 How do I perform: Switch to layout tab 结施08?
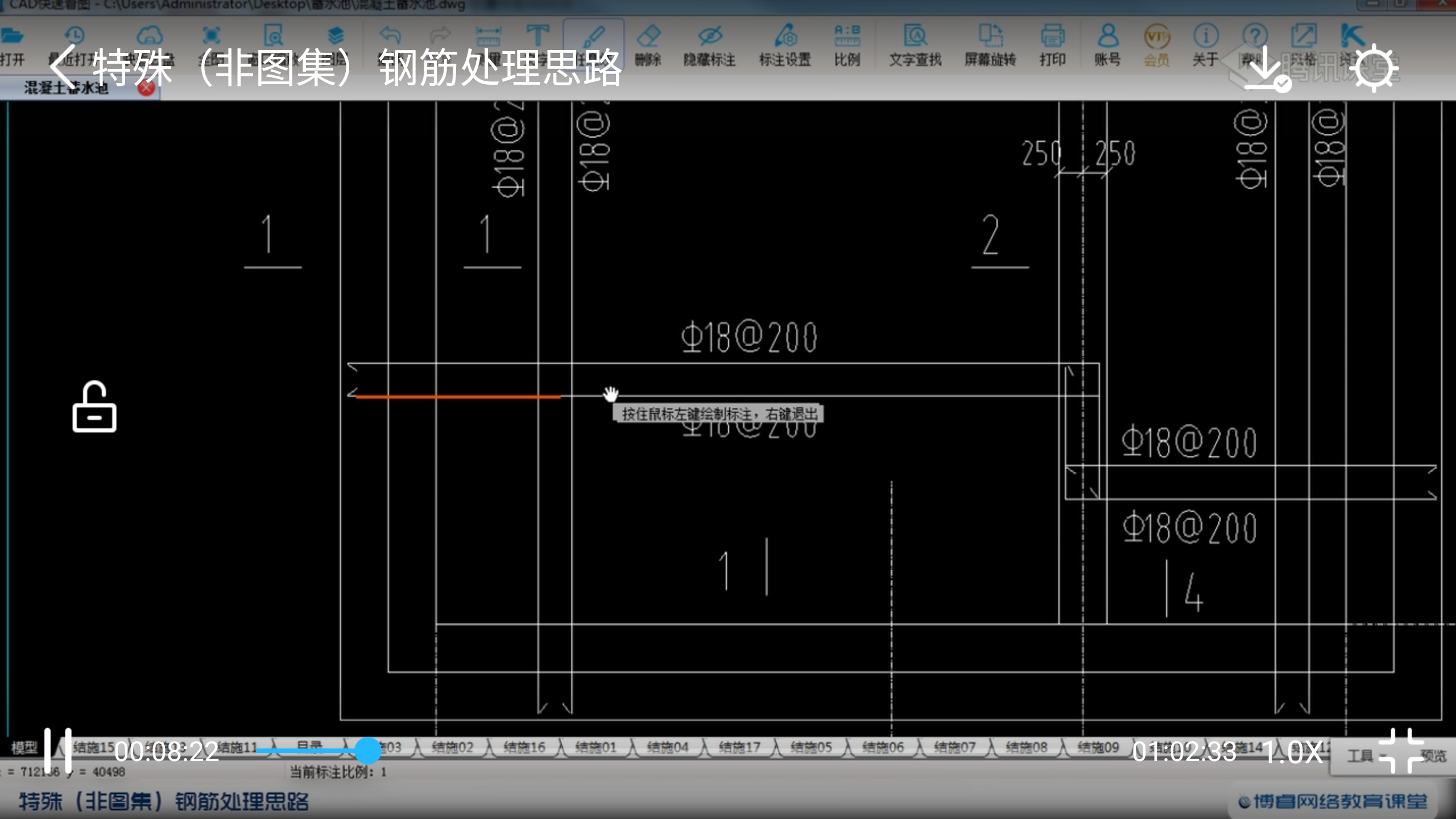[x=1025, y=747]
